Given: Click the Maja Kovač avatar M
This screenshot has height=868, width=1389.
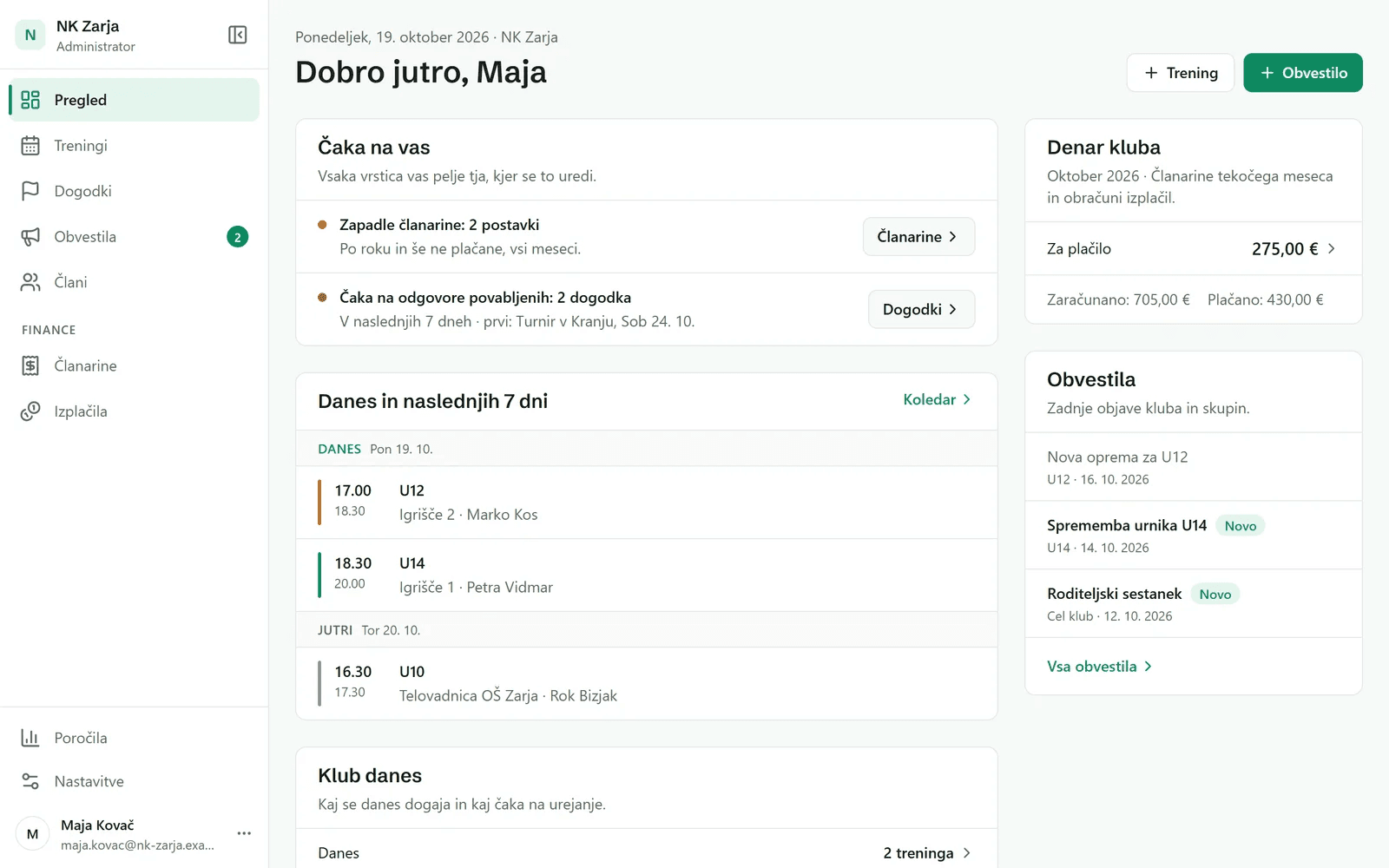Looking at the screenshot, I should pos(32,834).
